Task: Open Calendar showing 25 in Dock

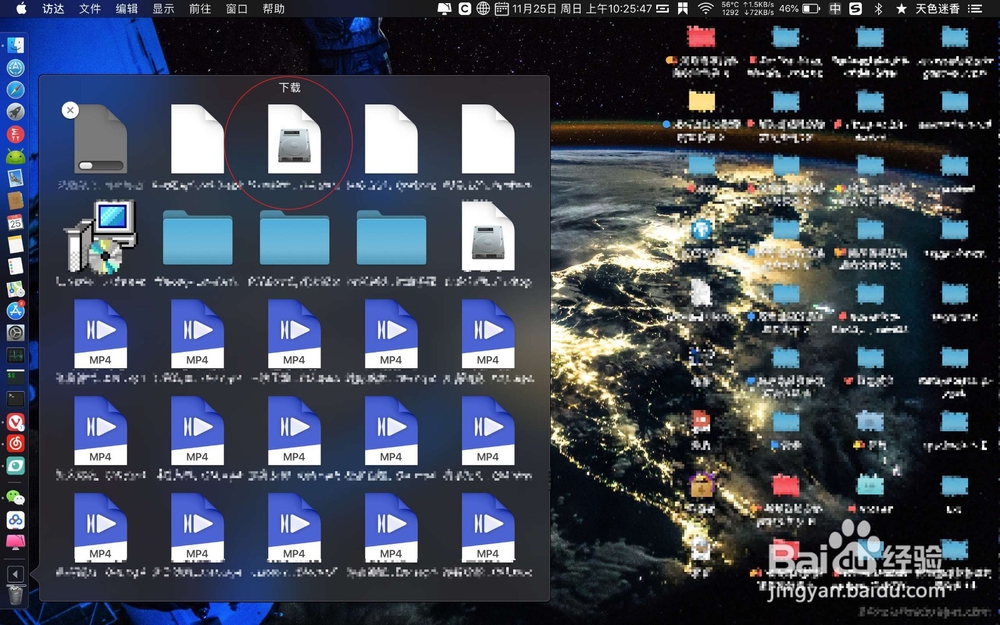Action: pyautogui.click(x=15, y=222)
